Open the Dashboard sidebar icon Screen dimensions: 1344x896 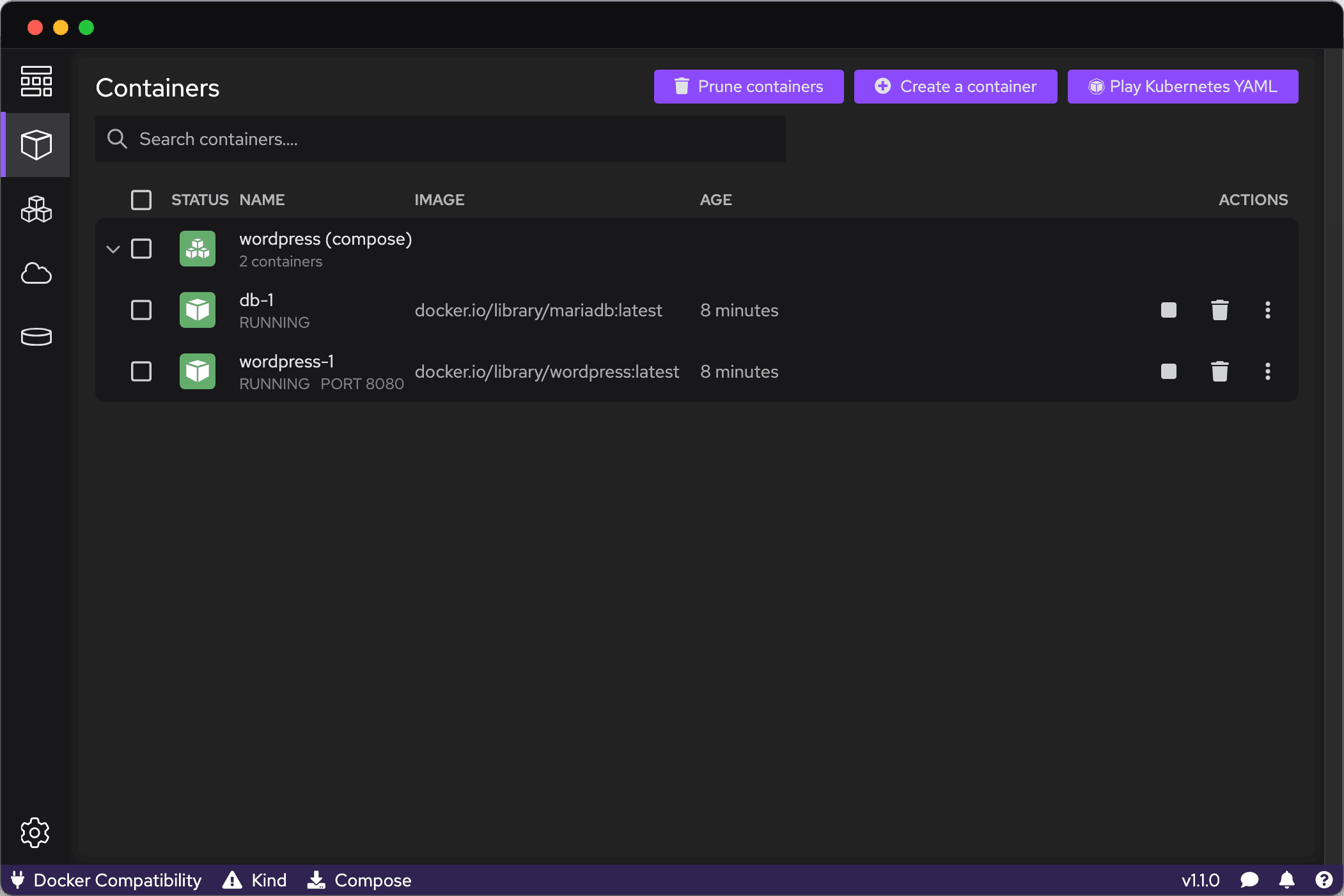coord(36,81)
